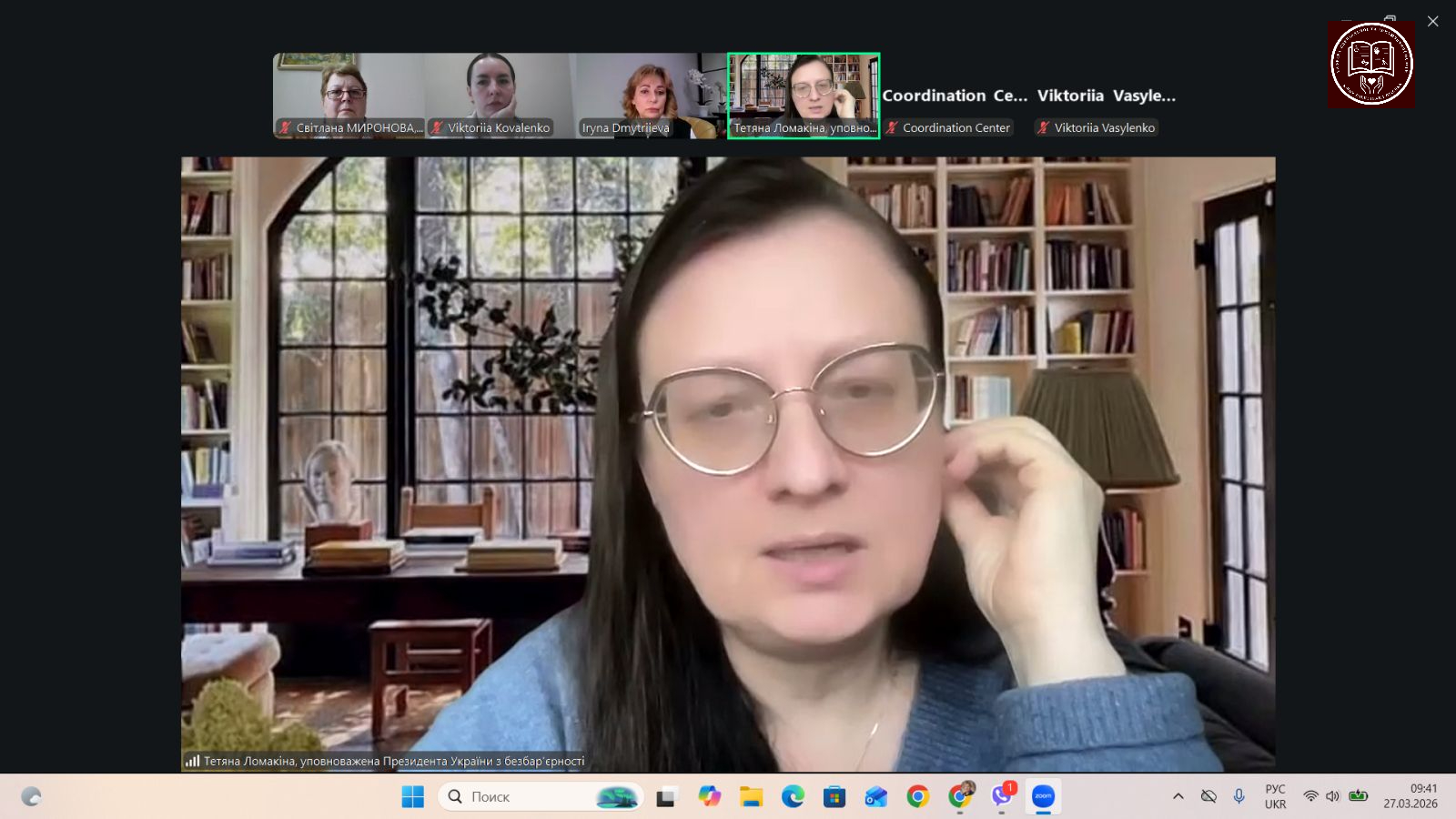The image size is (1456, 819).
Task: Open Task View from the taskbar
Action: coord(667,797)
